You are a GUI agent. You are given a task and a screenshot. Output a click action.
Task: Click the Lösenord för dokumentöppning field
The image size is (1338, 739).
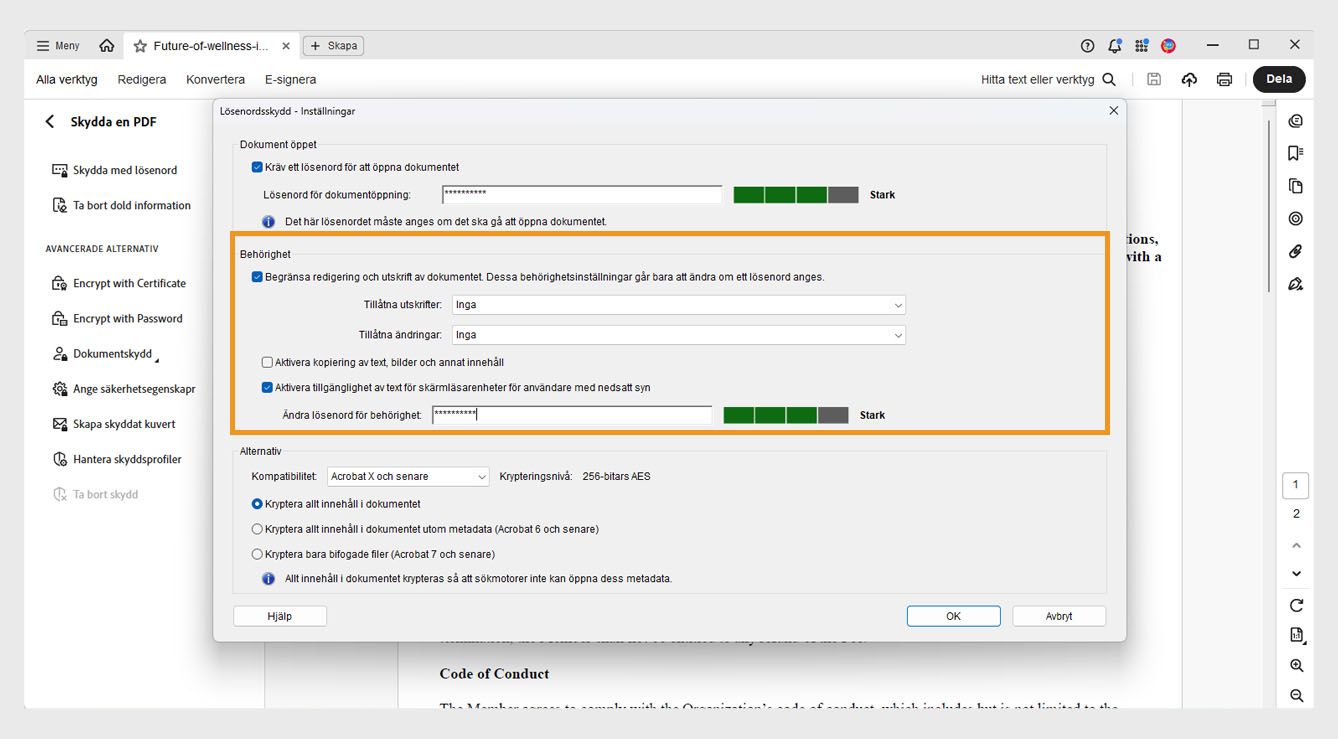(581, 195)
